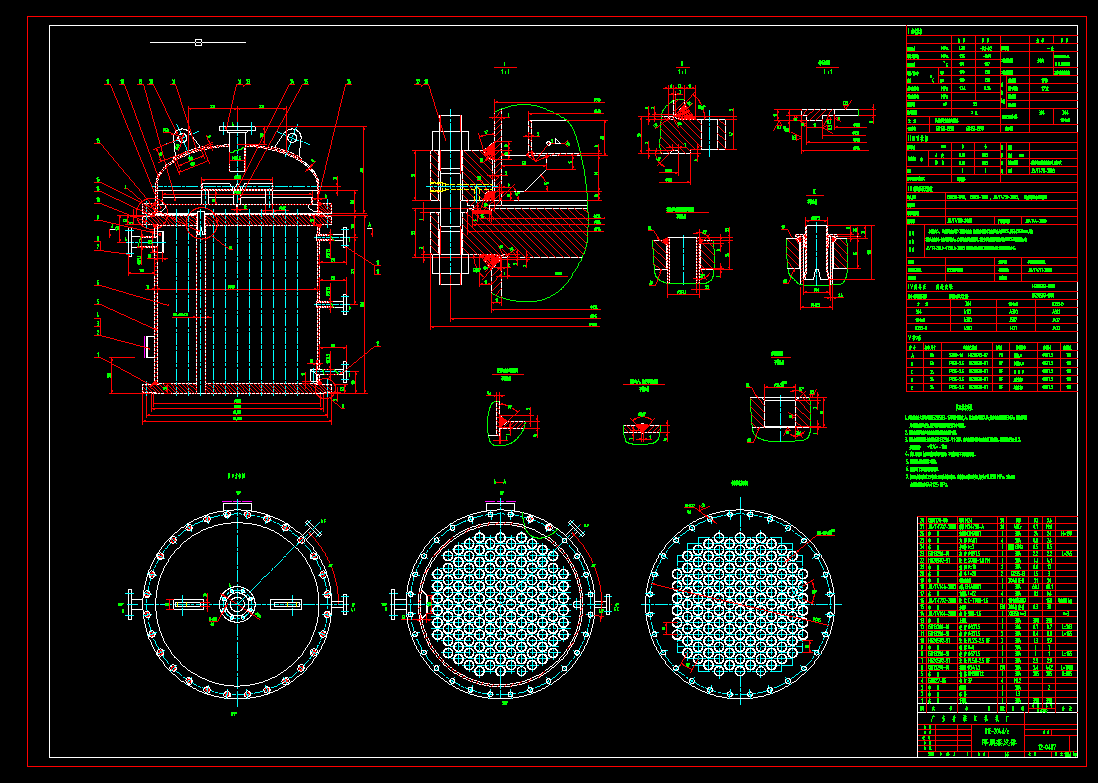Click the technical requirements notes paragraph
The image size is (1098, 783).
965,447
